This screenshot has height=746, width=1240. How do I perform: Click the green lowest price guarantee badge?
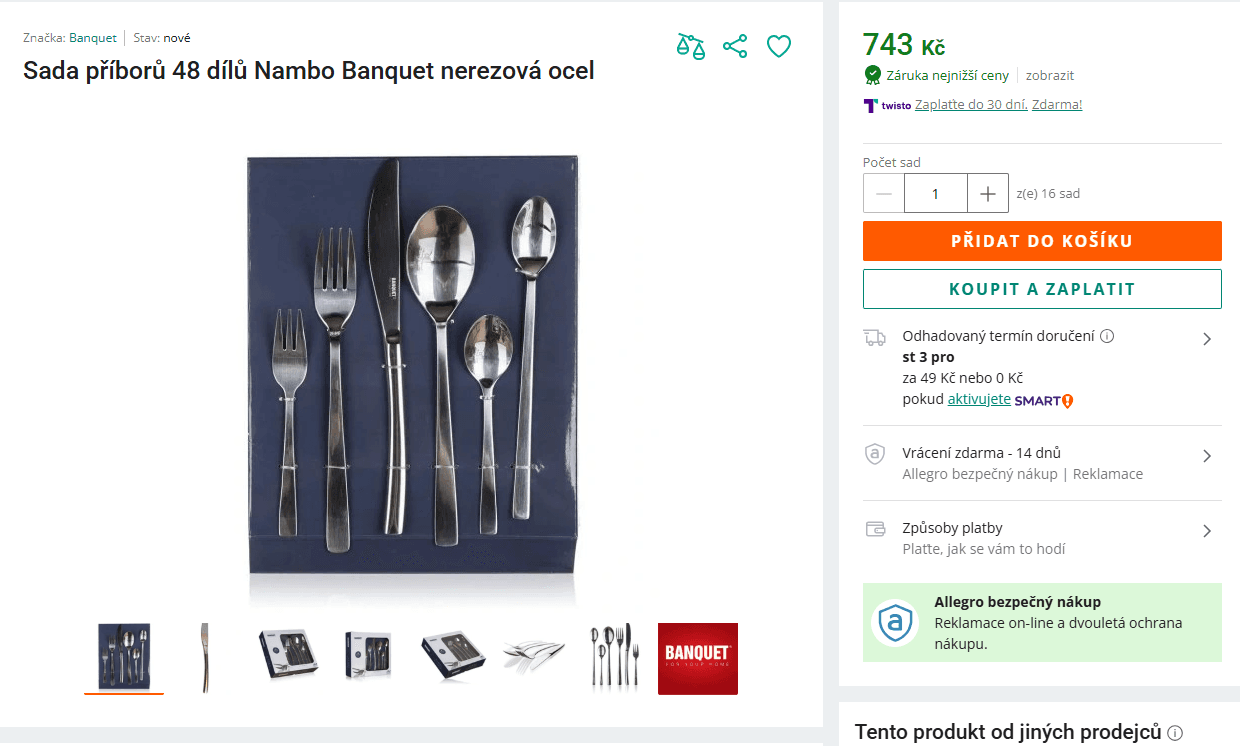point(872,75)
